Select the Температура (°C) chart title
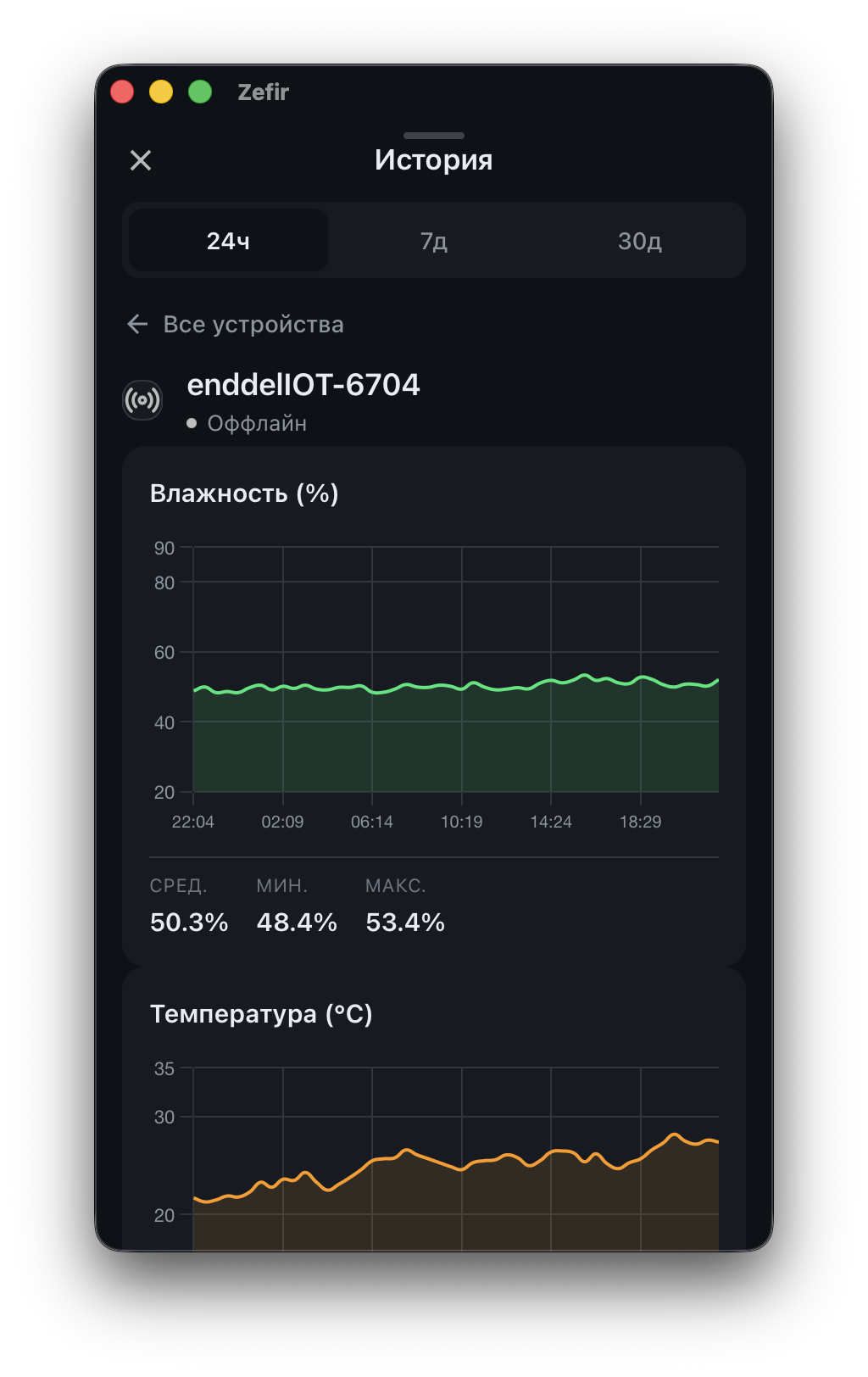The width and height of the screenshot is (868, 1377). click(261, 1012)
